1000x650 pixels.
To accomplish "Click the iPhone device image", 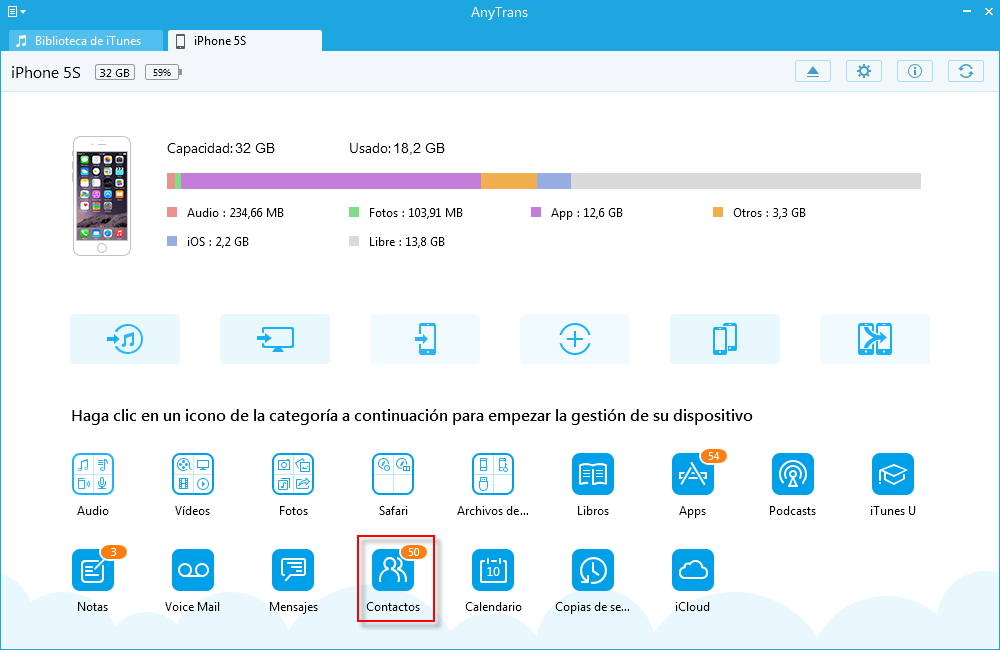I will 102,196.
